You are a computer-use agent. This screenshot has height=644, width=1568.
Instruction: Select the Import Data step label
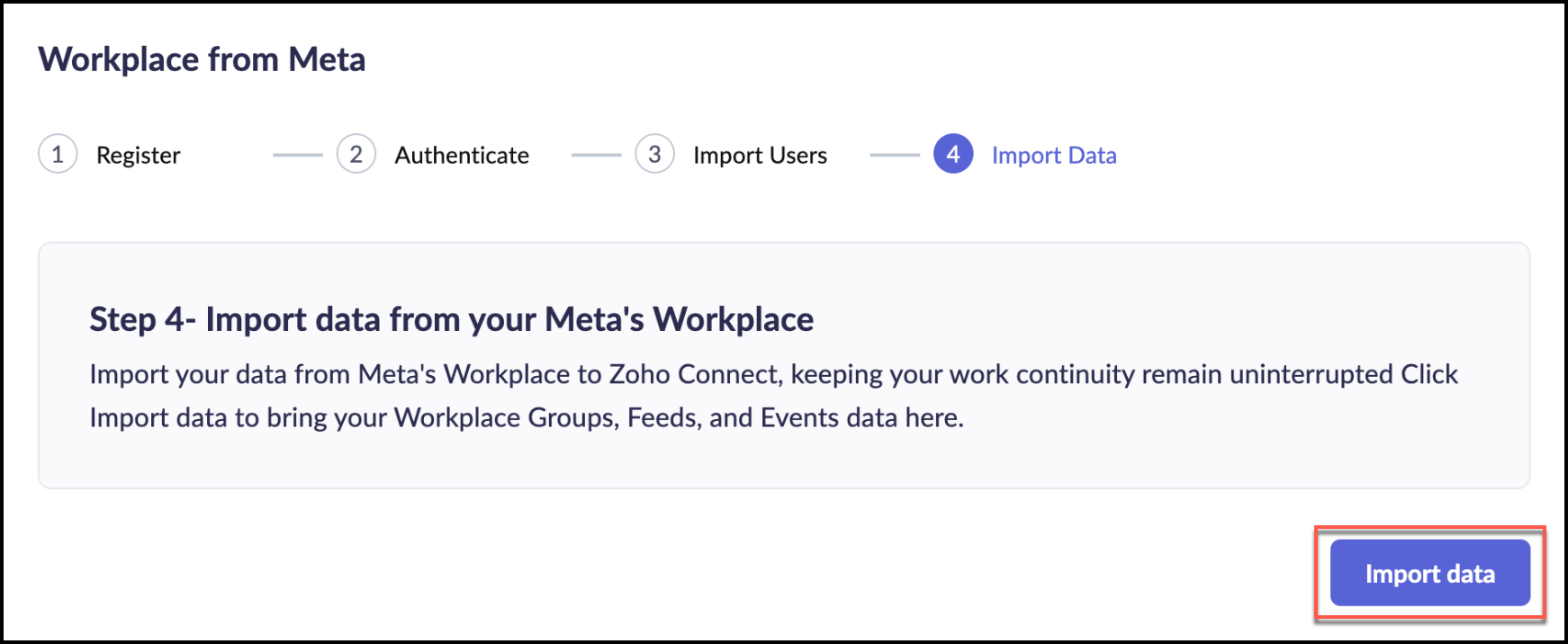coord(1054,156)
